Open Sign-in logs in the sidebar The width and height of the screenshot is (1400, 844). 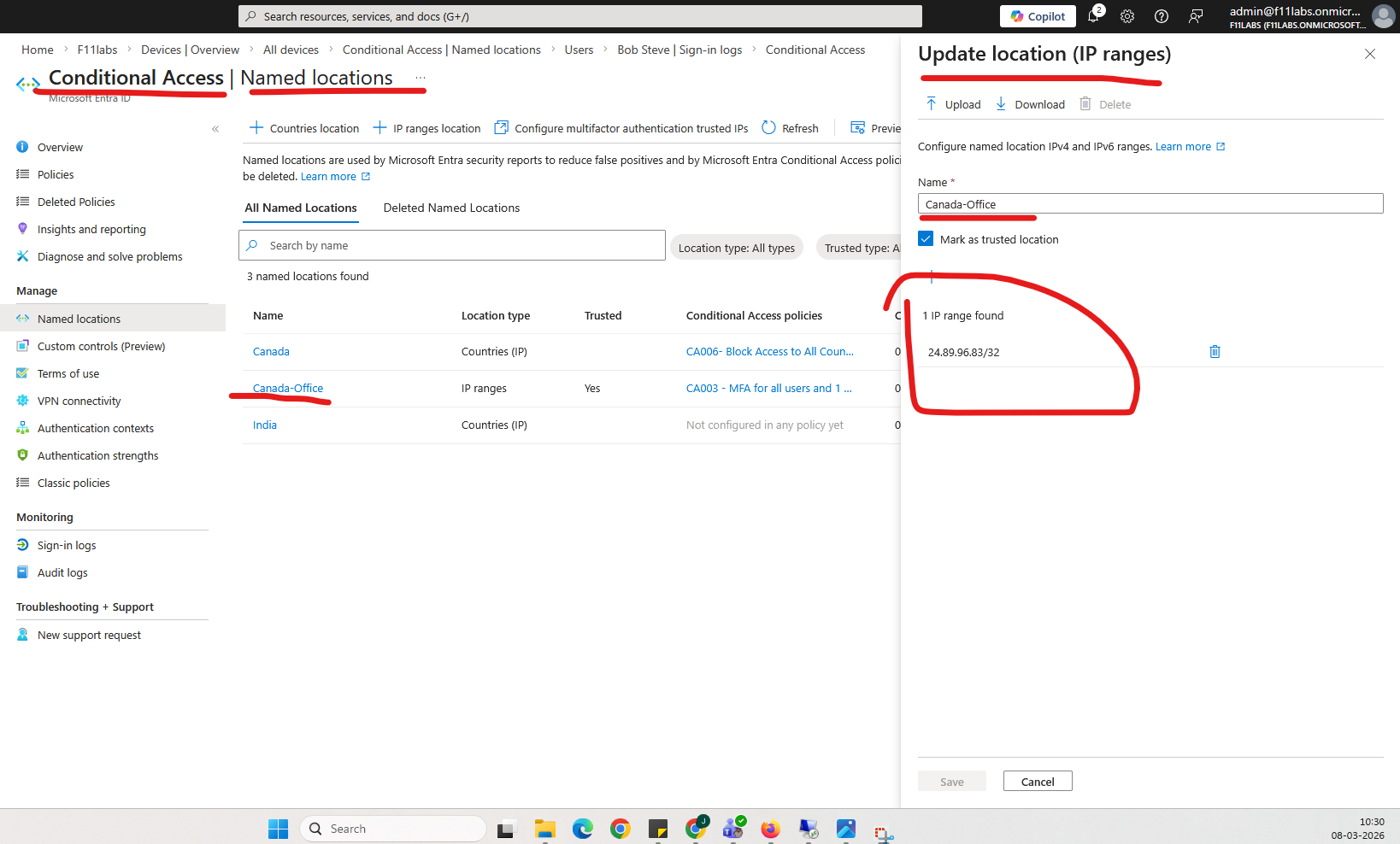click(67, 545)
